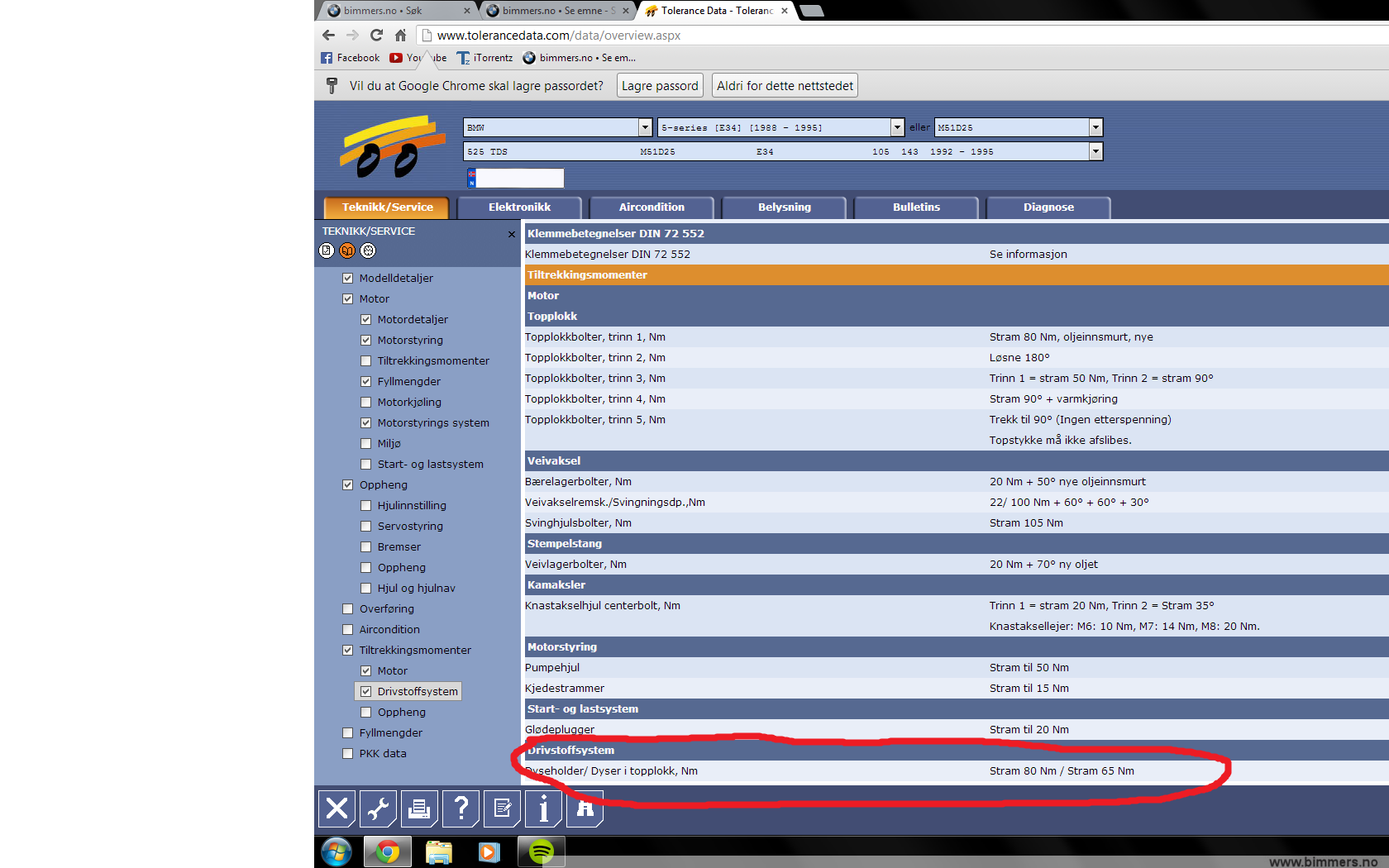The width and height of the screenshot is (1389, 868).
Task: Click the round clock-gear icon in sidebar
Action: (368, 250)
